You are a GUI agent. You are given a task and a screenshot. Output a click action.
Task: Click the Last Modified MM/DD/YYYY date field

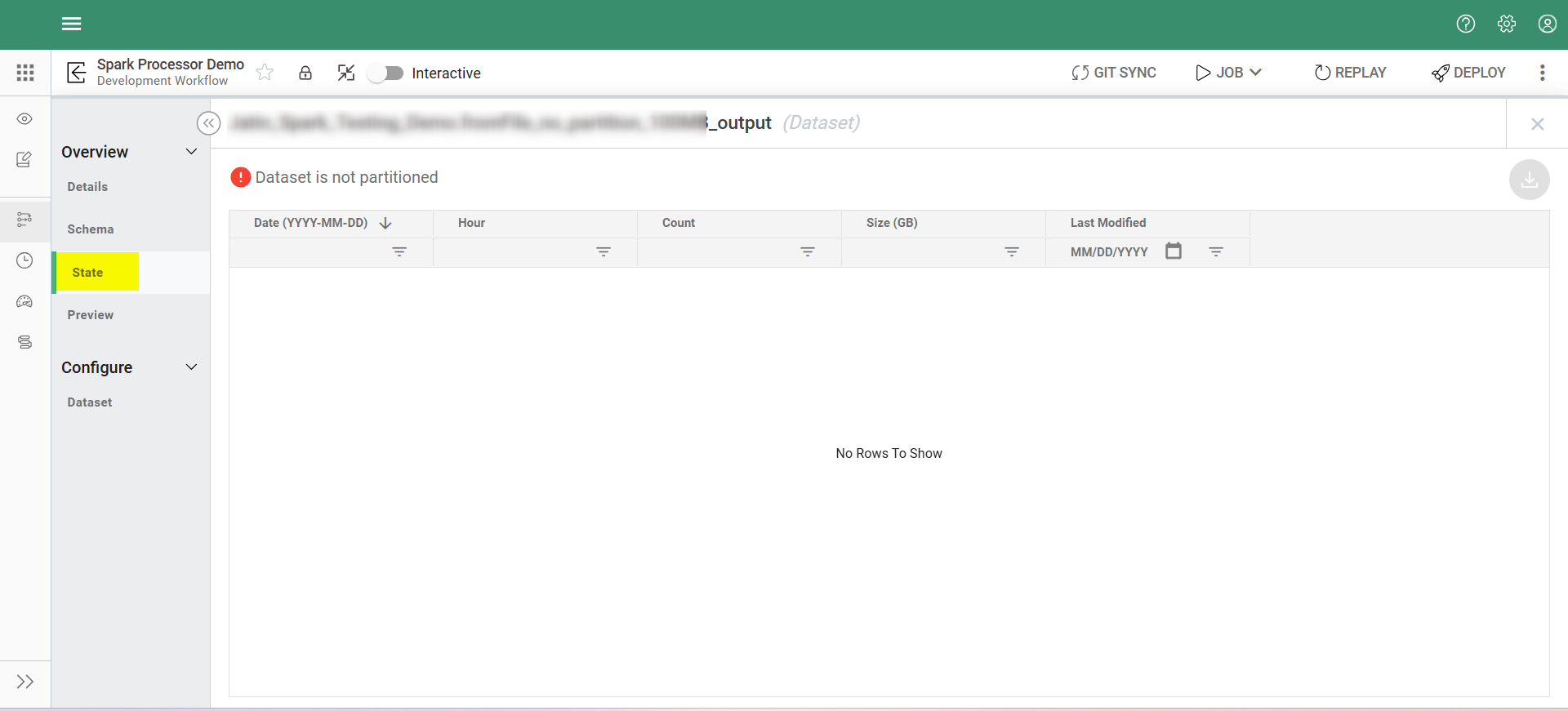1109,252
